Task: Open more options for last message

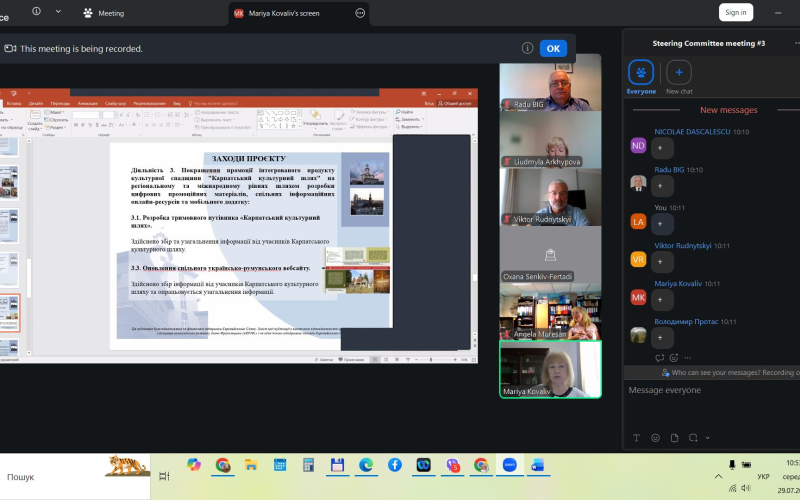Action: coord(687,358)
